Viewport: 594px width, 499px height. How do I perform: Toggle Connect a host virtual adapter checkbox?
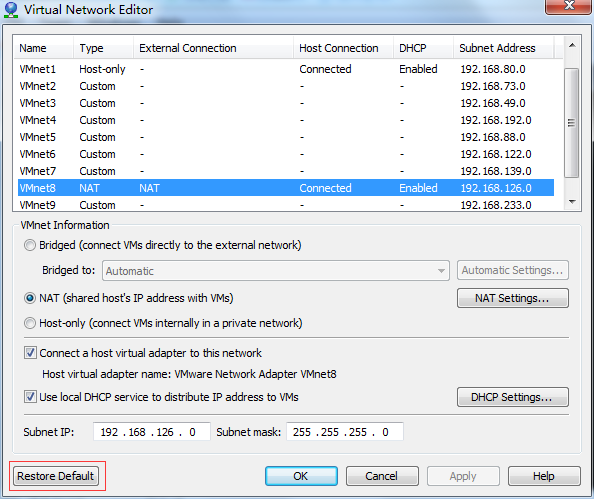point(30,353)
